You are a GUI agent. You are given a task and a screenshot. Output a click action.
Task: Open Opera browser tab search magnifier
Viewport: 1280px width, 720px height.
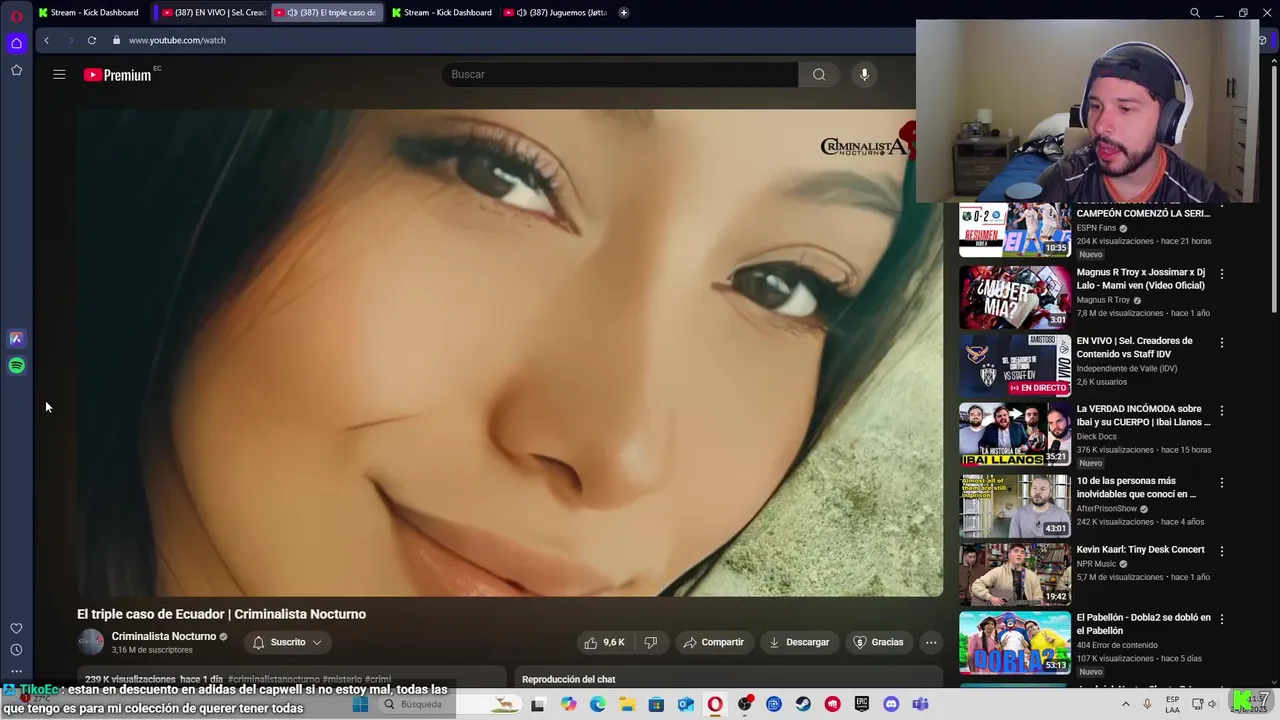(1195, 13)
